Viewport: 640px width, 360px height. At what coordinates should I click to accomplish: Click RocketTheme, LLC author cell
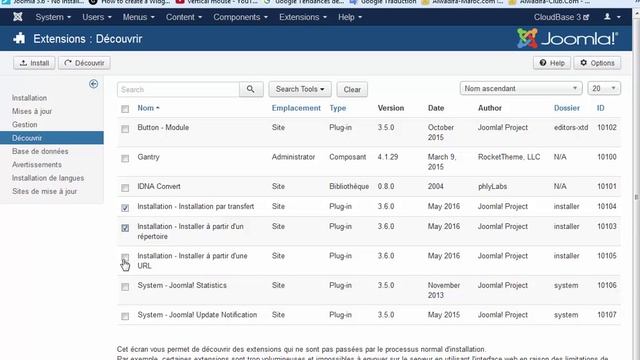click(509, 157)
